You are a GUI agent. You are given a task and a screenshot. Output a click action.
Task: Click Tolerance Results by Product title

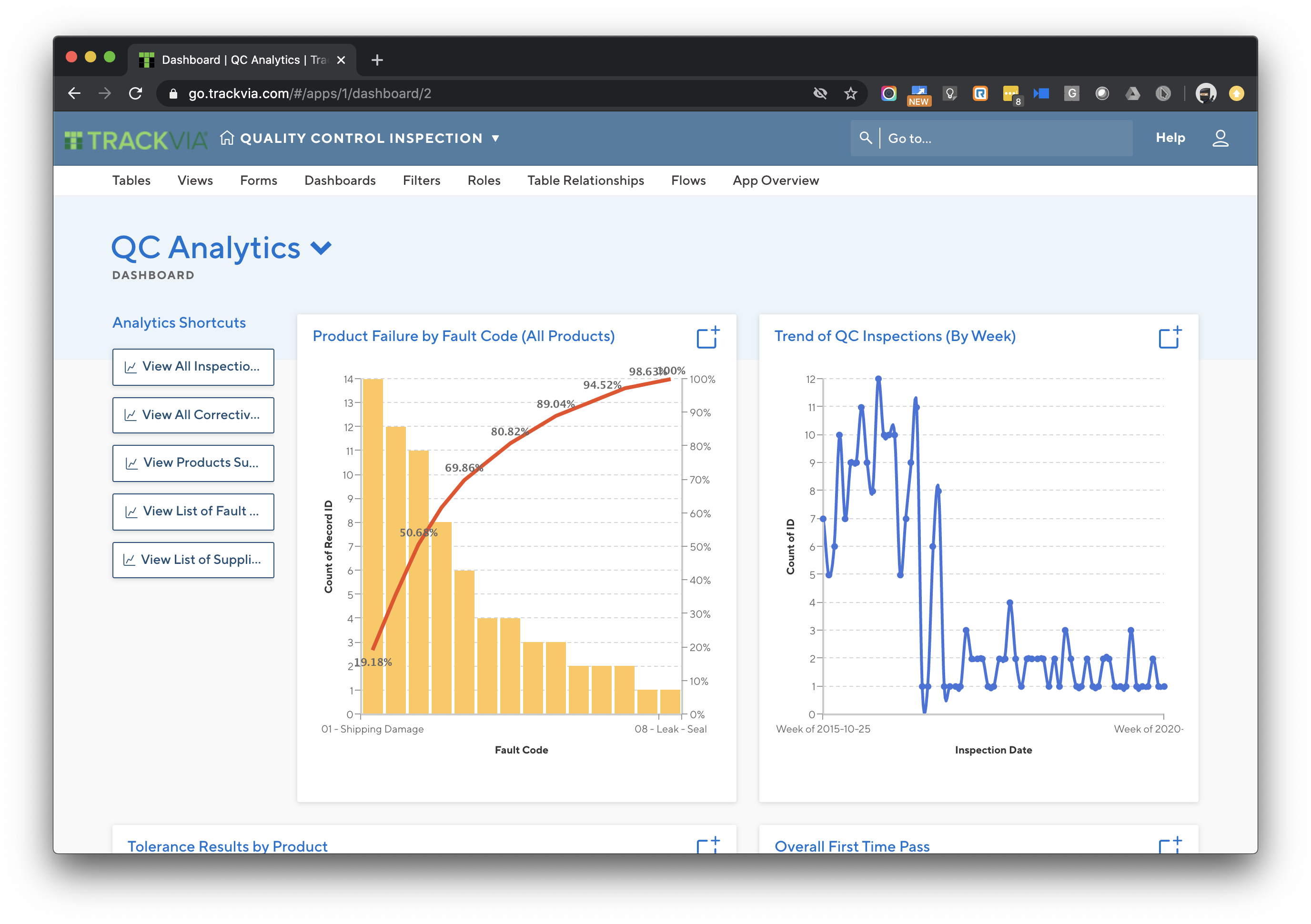point(227,846)
